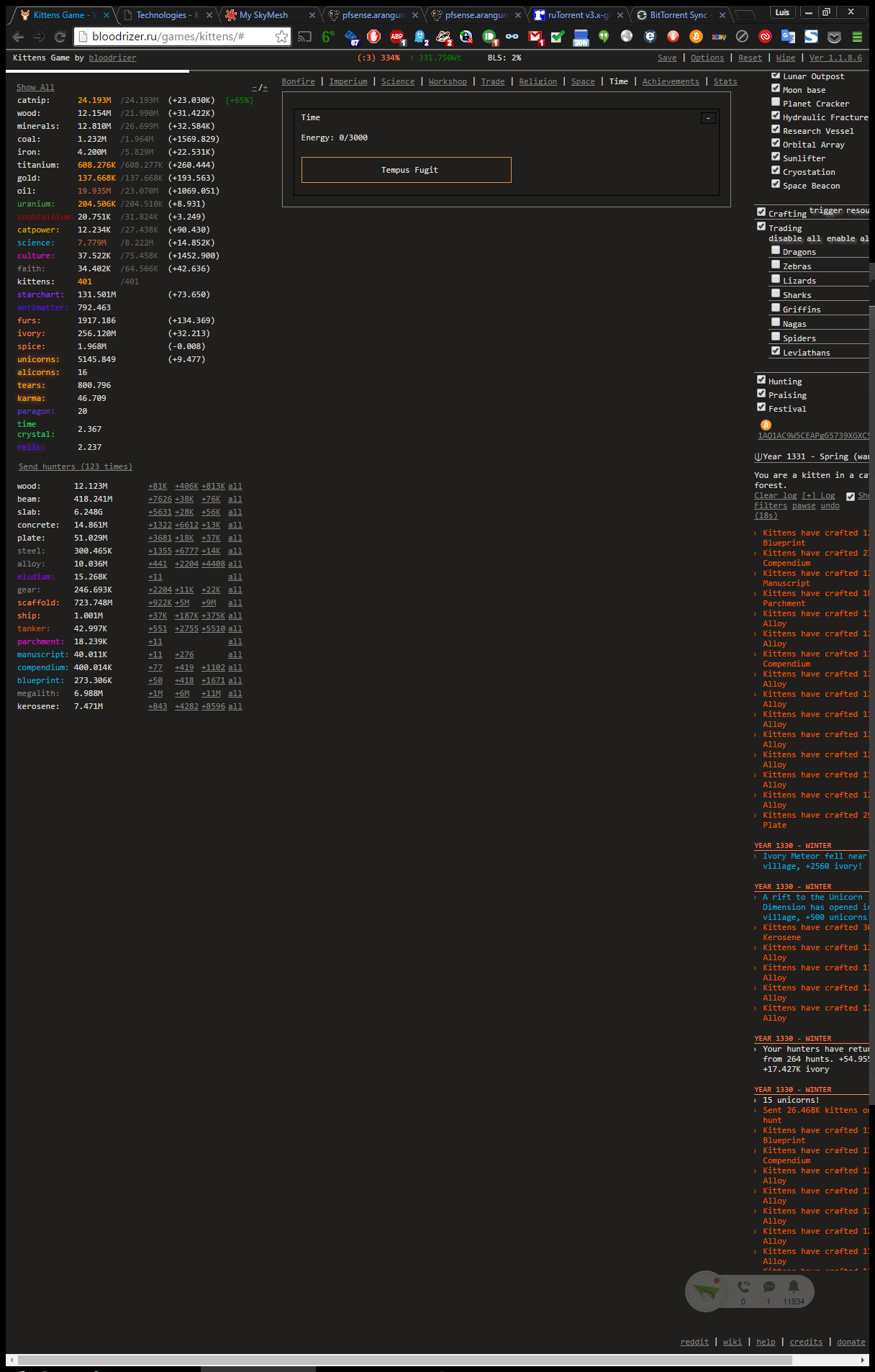Click the orange Bitcoin donation icon
This screenshot has width=875, height=1372.
[x=766, y=425]
